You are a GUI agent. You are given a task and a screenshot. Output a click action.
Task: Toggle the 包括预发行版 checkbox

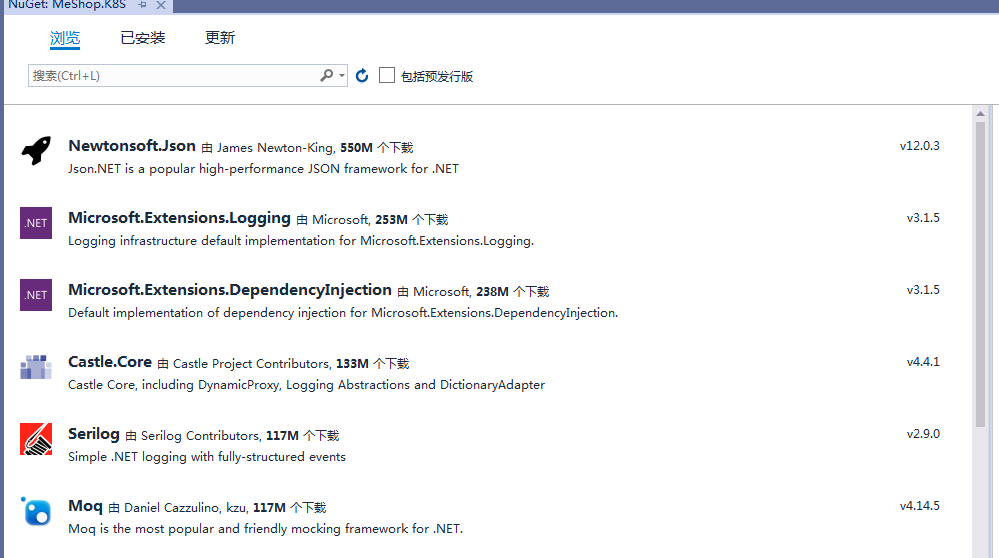(387, 75)
